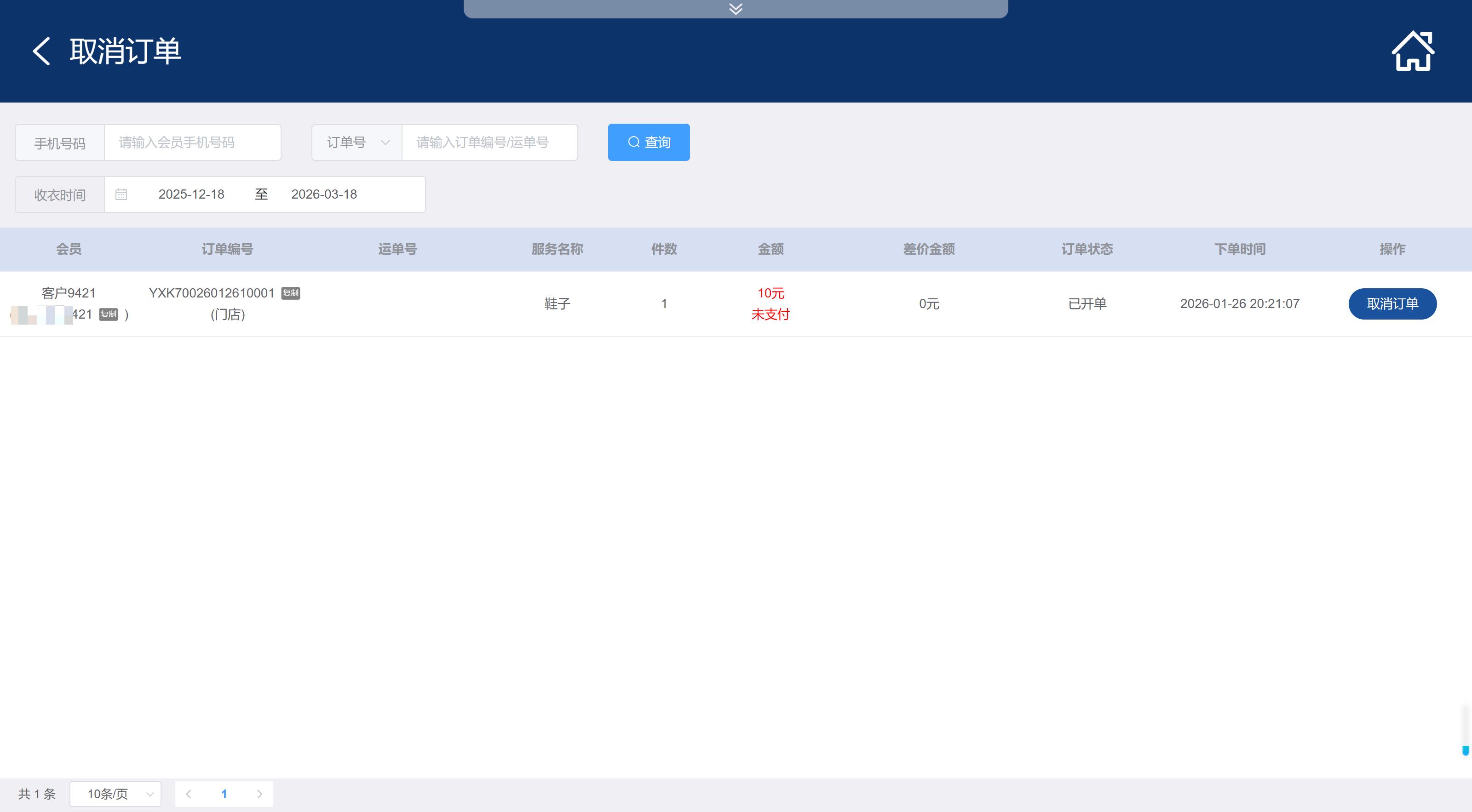Focus the order/waybill number input
The height and width of the screenshot is (812, 1472).
tap(489, 142)
